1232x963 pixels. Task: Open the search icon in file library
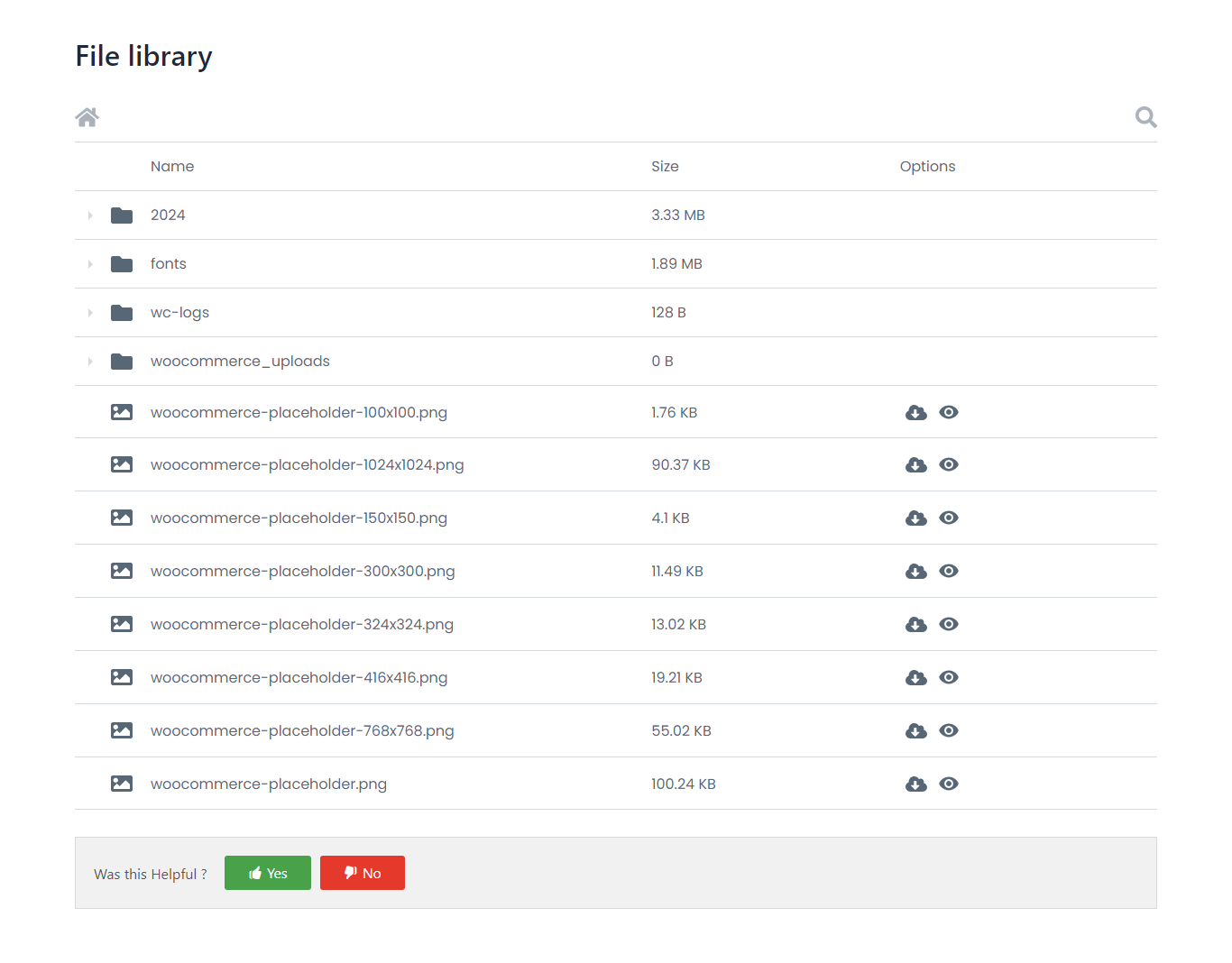click(1145, 116)
